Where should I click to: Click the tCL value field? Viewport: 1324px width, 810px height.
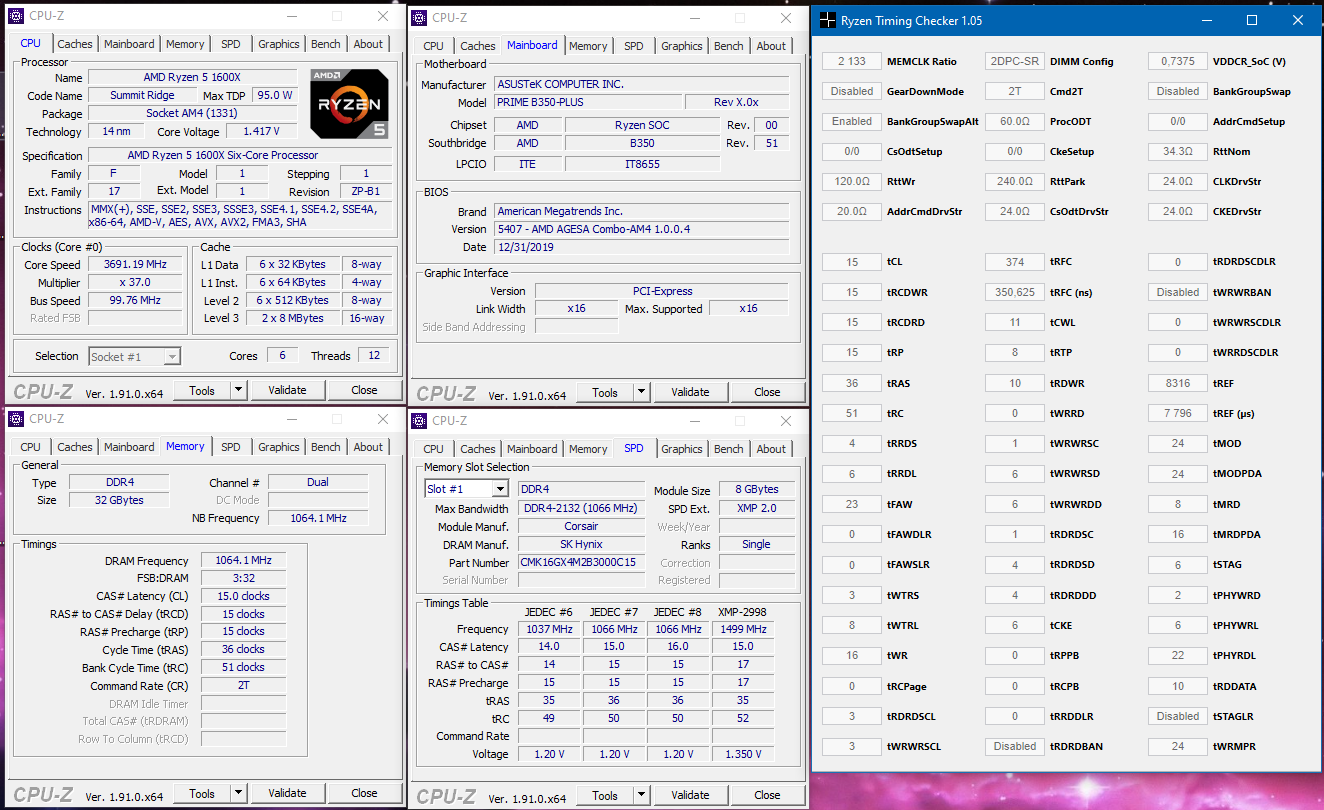coord(852,262)
